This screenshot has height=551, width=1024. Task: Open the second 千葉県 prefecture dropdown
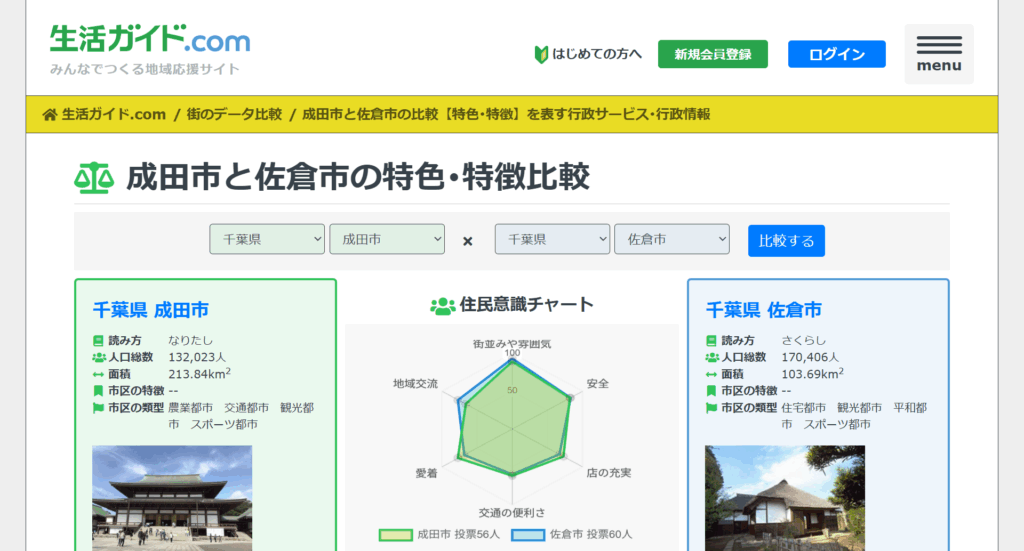(x=552, y=239)
